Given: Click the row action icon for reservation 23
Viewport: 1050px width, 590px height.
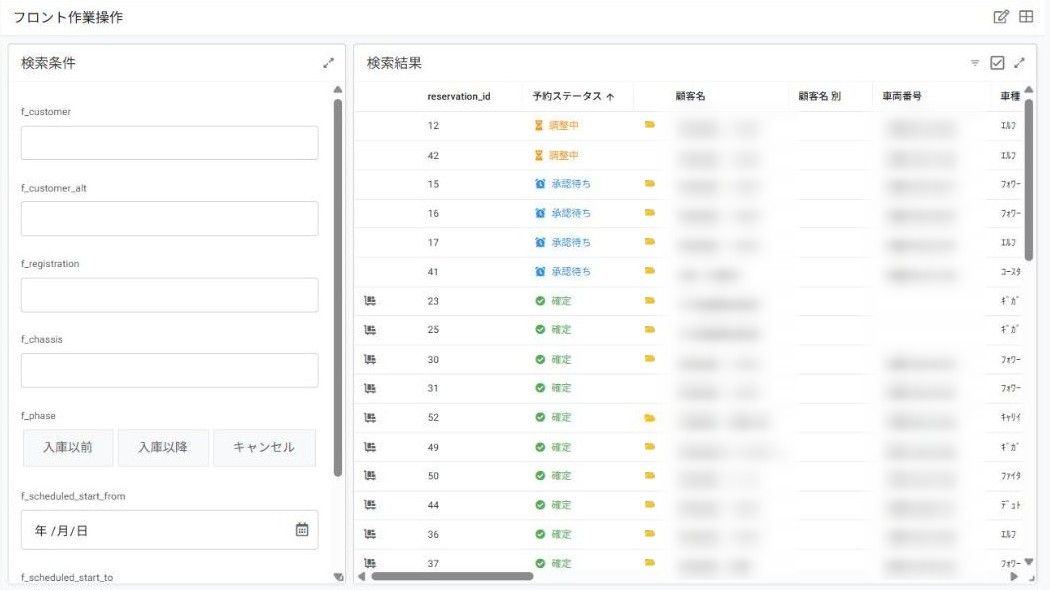Looking at the screenshot, I should point(370,301).
